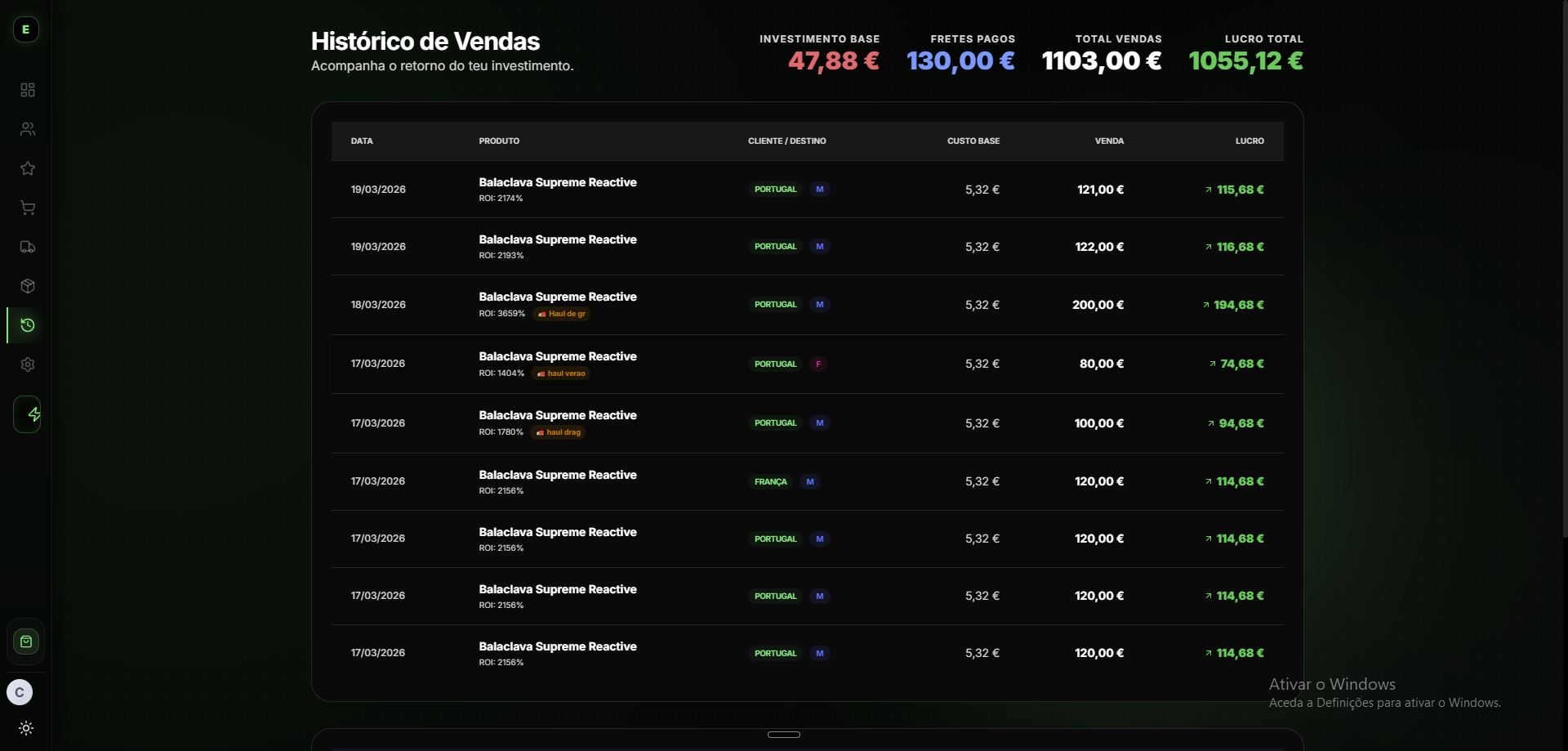Select the sales history clock icon
This screenshot has width=1568, height=751.
[x=28, y=325]
